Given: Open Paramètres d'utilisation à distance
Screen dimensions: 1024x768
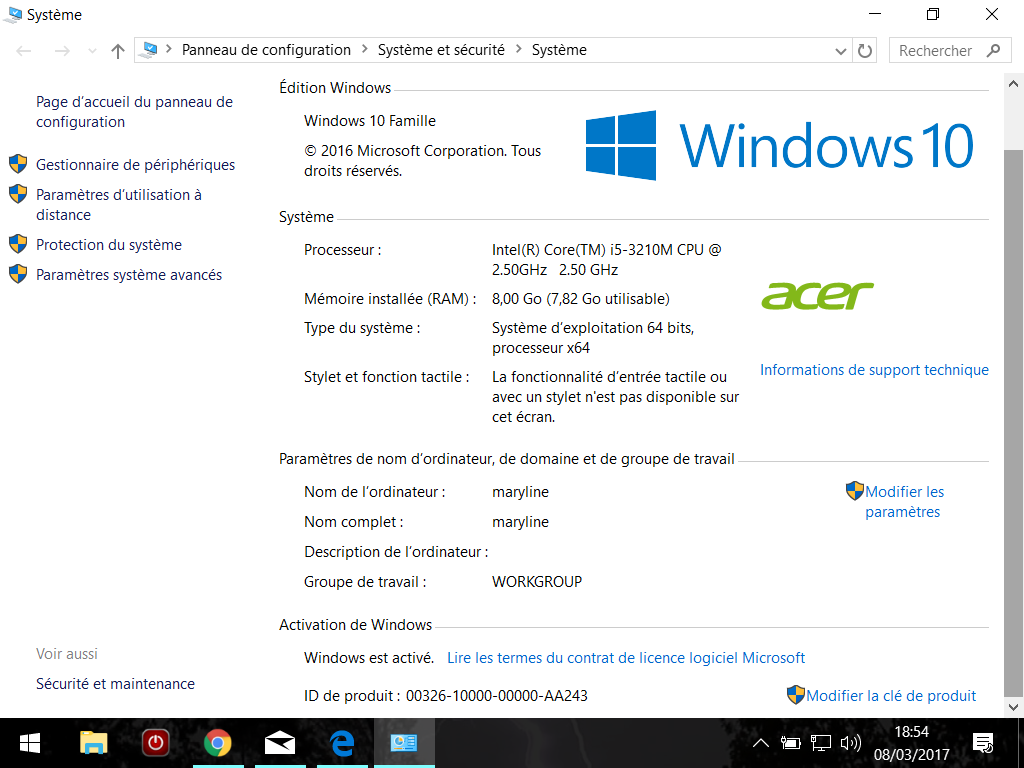Looking at the screenshot, I should tap(118, 204).
